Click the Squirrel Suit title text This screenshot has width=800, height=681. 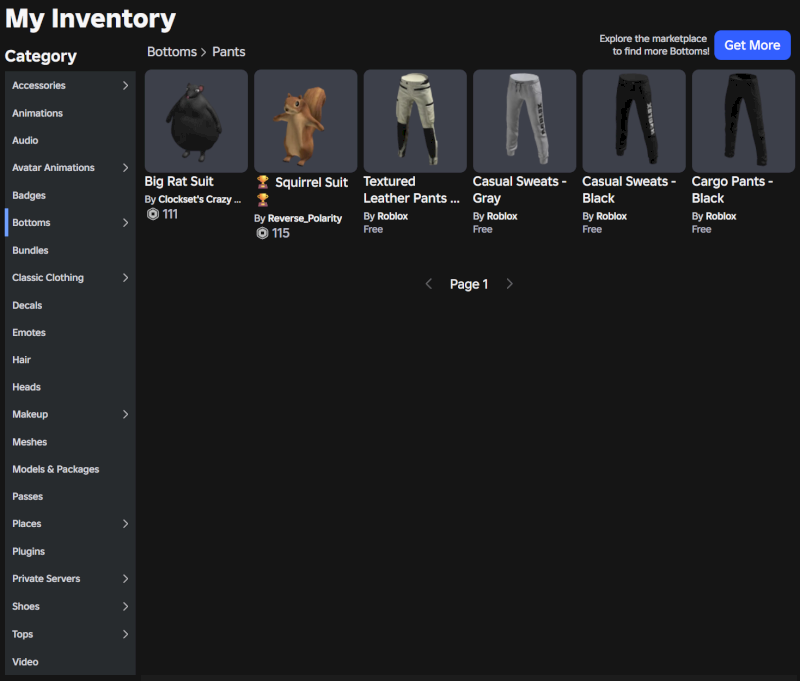click(x=312, y=183)
